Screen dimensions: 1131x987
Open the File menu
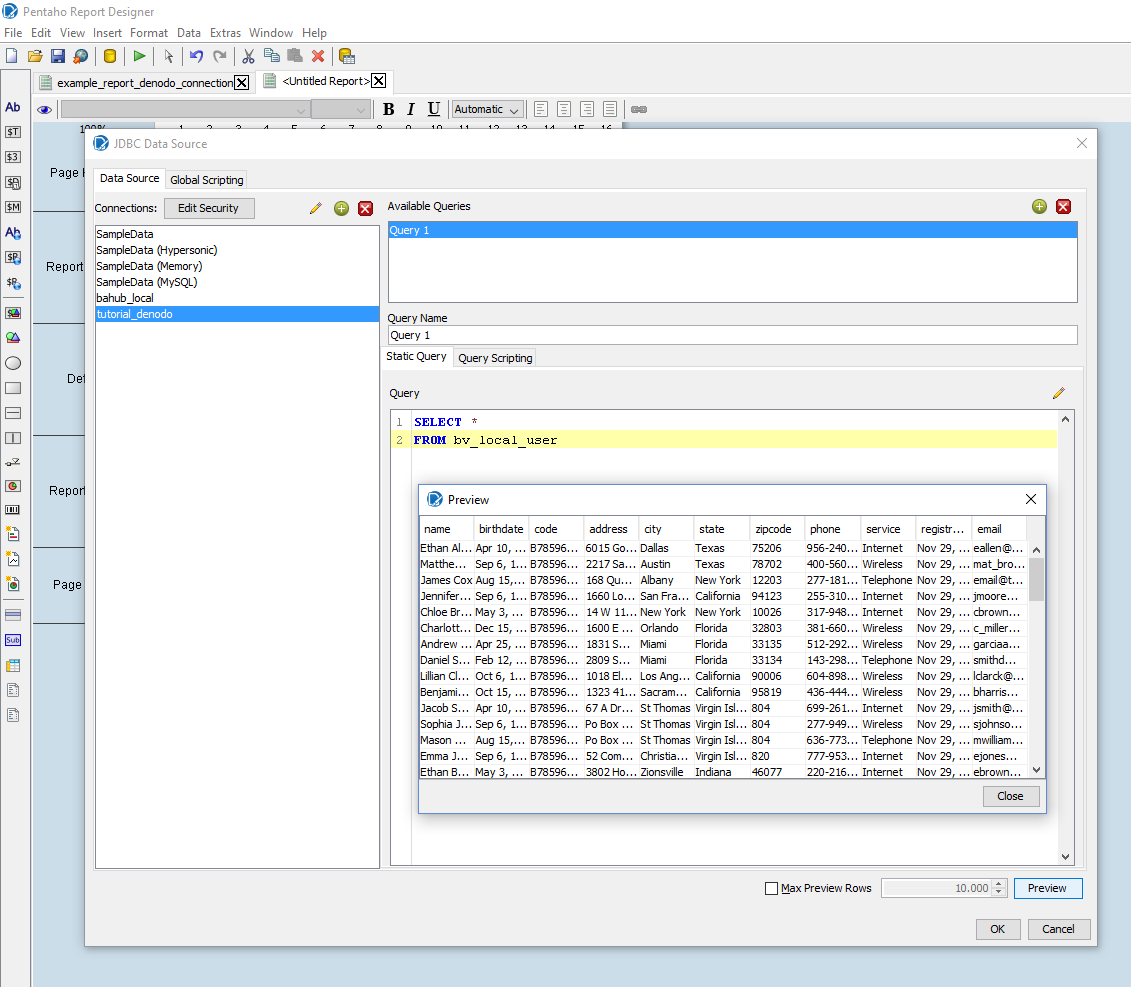click(x=13, y=32)
